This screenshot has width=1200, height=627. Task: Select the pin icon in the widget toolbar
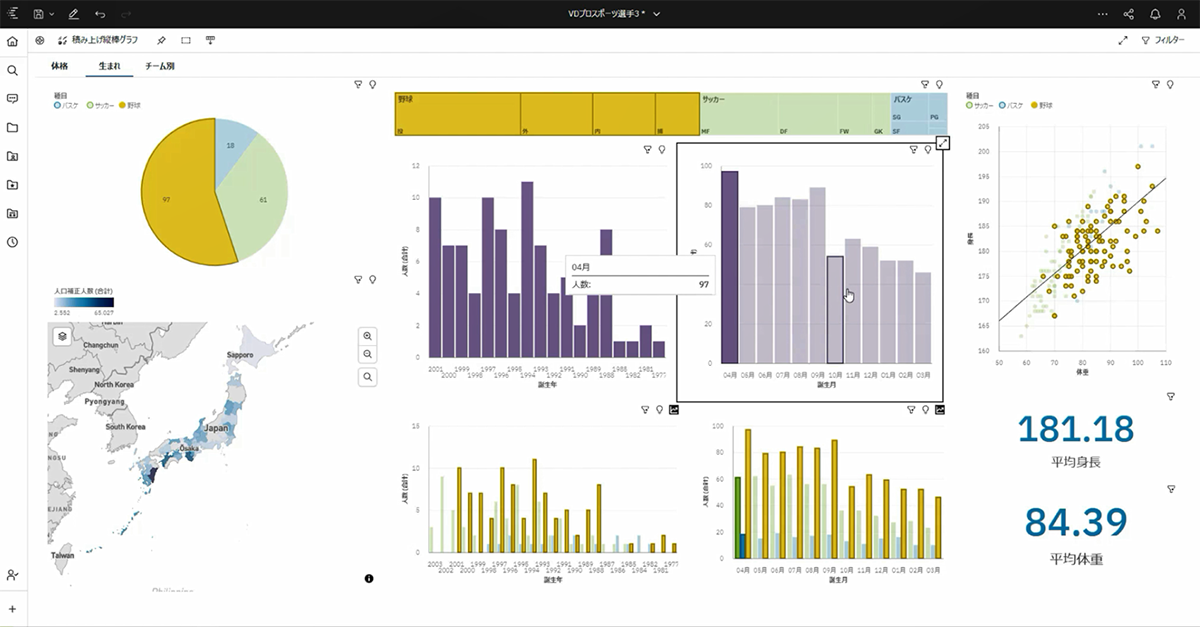click(x=161, y=41)
